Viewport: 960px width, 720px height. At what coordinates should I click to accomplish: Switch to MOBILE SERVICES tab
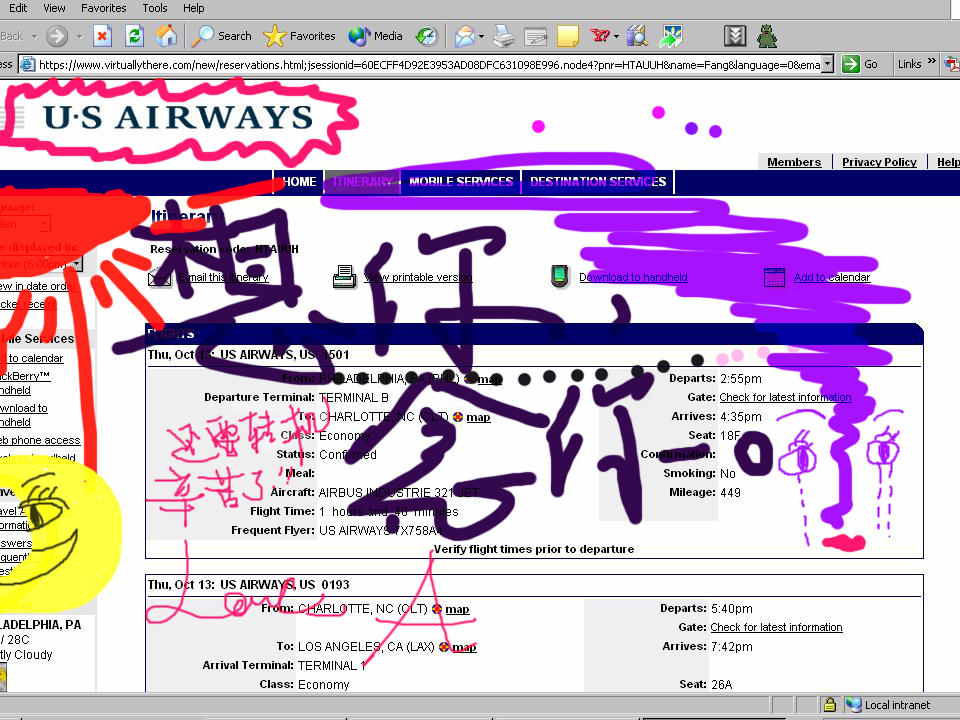point(461,182)
